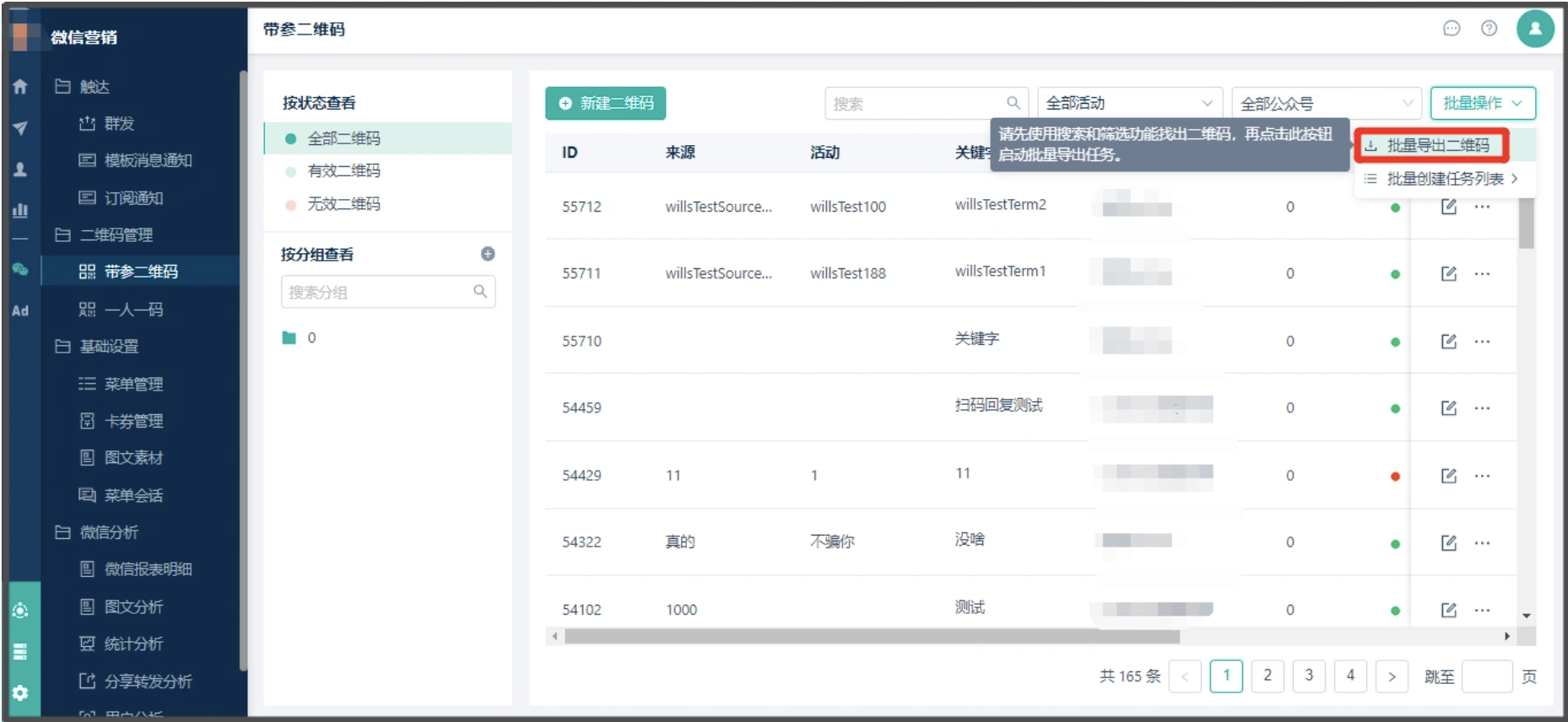Open the 全部活动 dropdown
The width and height of the screenshot is (1568, 722).
click(x=1129, y=103)
